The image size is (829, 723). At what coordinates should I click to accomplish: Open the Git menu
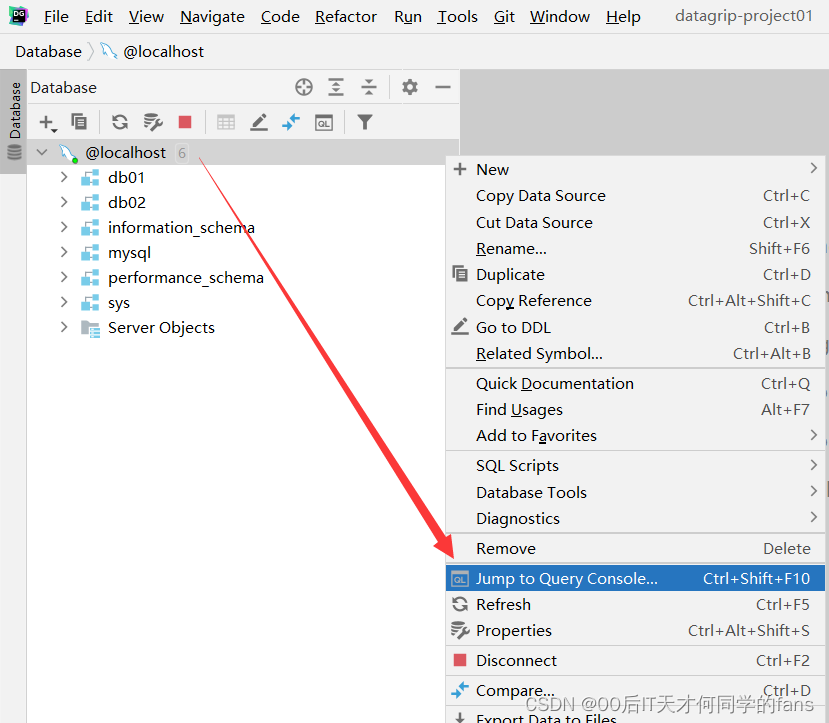[504, 17]
